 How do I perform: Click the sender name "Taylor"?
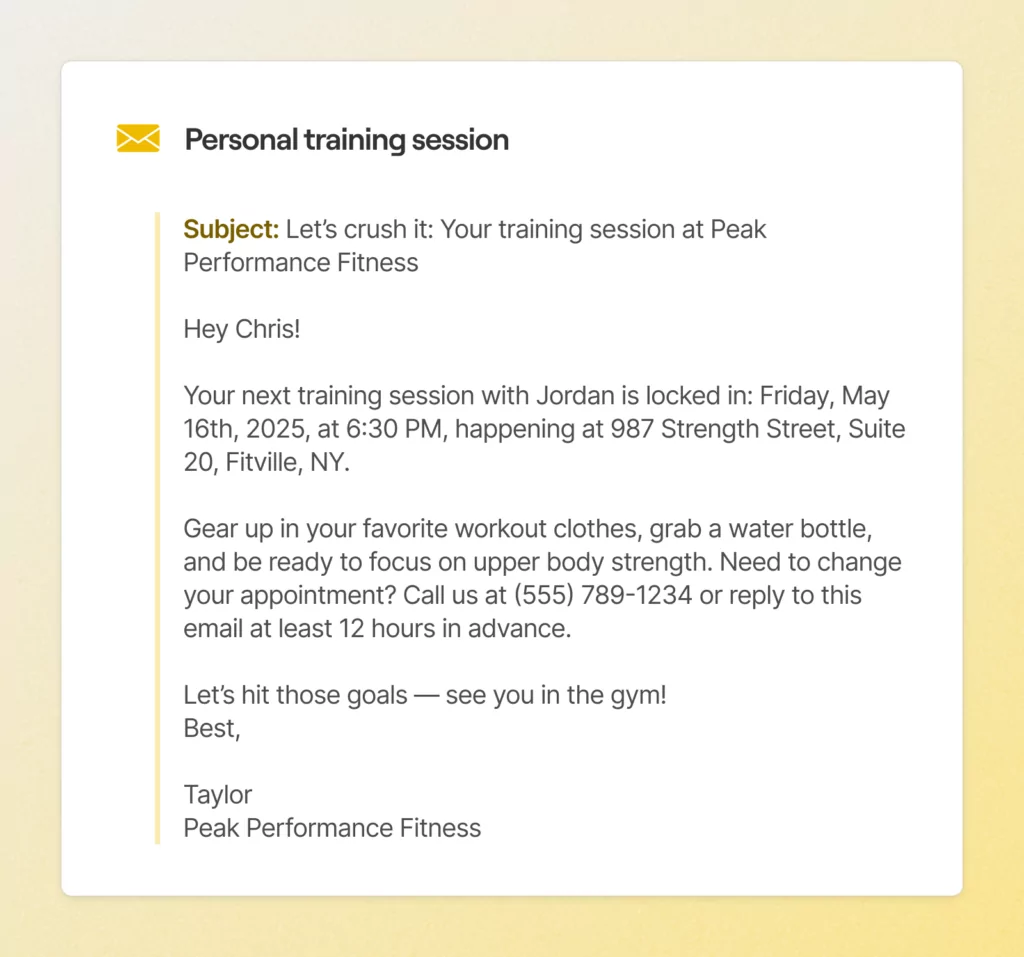[218, 795]
